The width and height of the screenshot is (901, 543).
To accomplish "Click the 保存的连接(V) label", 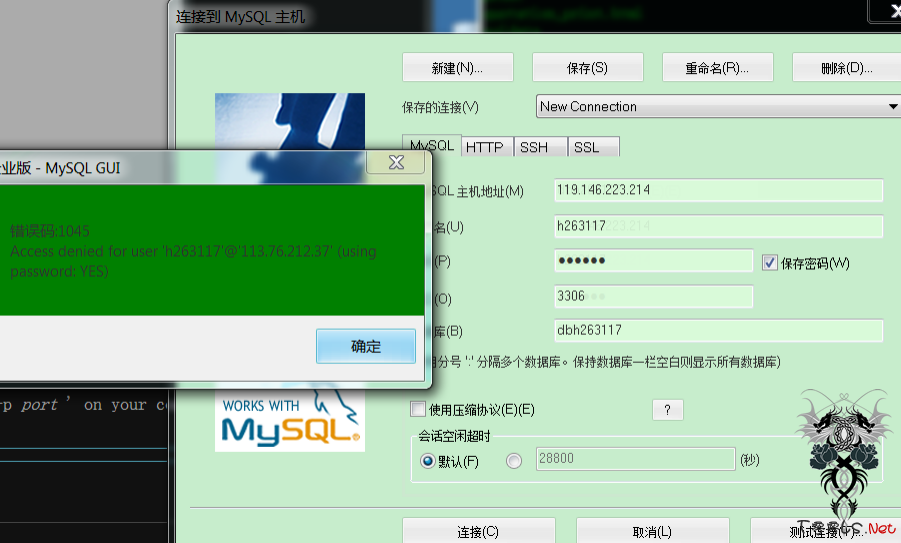I will coord(440,107).
